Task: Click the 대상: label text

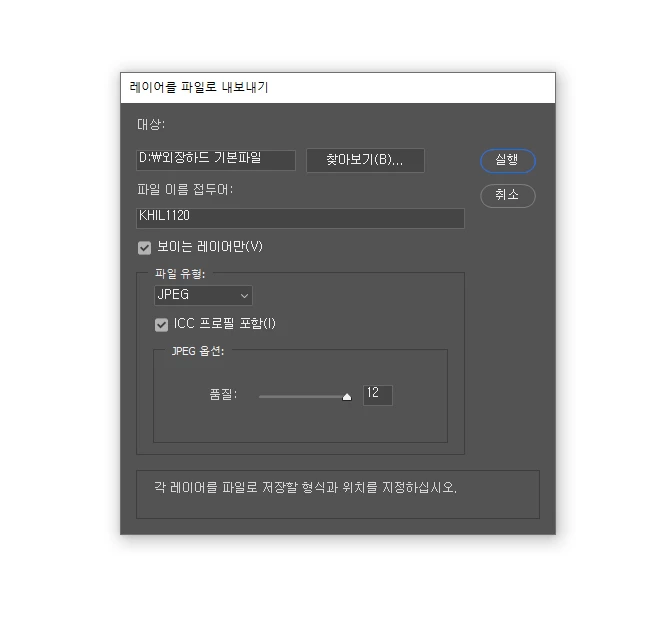Action: [151, 125]
